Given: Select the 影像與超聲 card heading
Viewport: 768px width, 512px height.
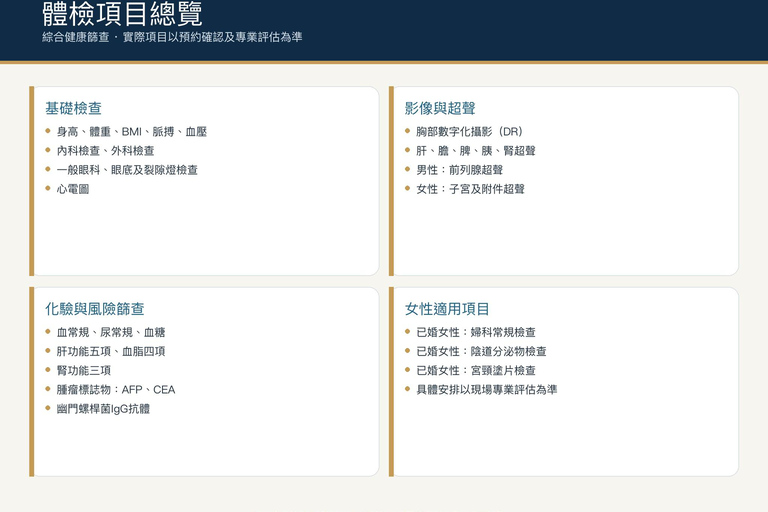Looking at the screenshot, I should click(x=440, y=108).
